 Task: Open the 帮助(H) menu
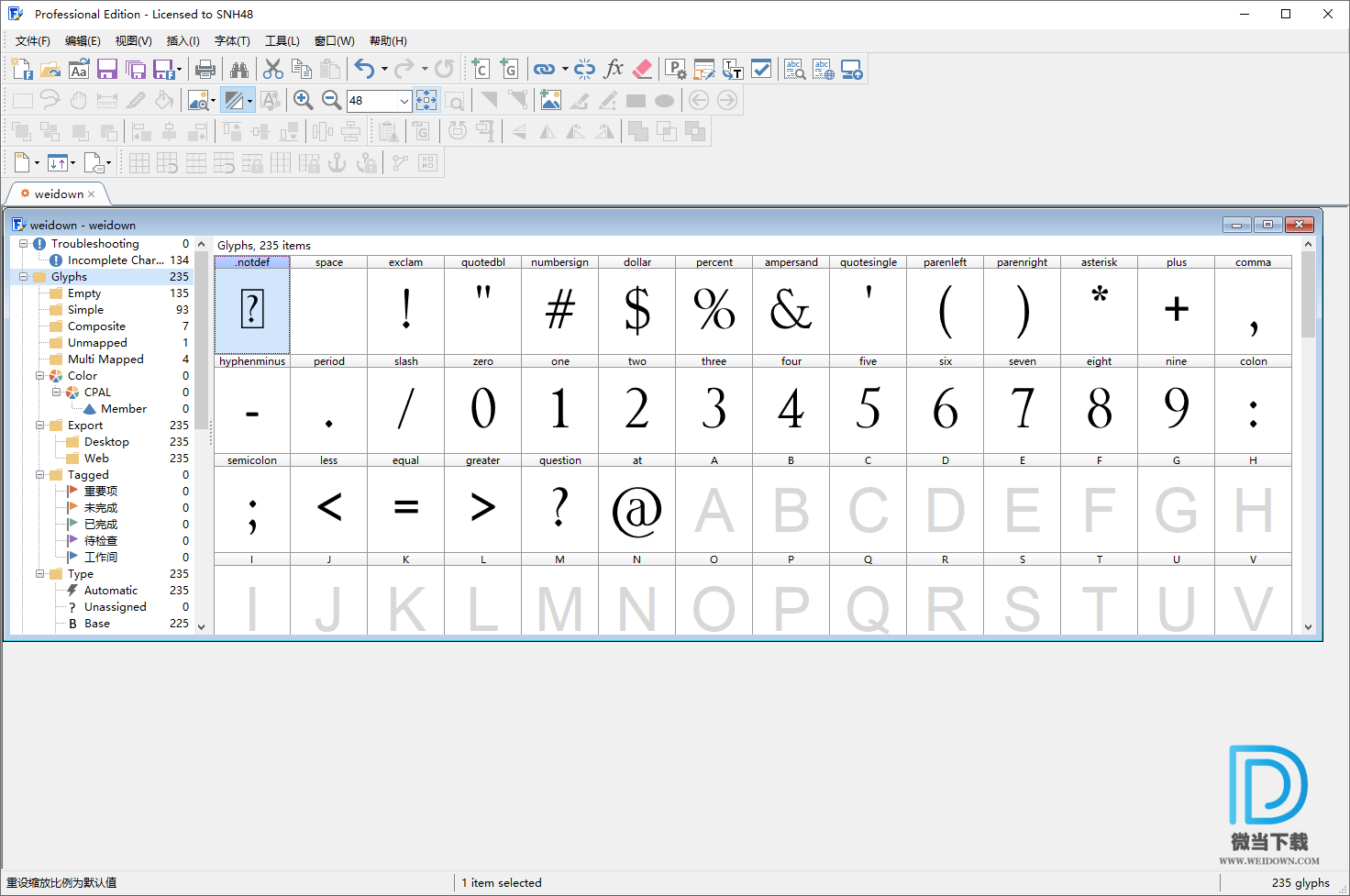point(388,41)
